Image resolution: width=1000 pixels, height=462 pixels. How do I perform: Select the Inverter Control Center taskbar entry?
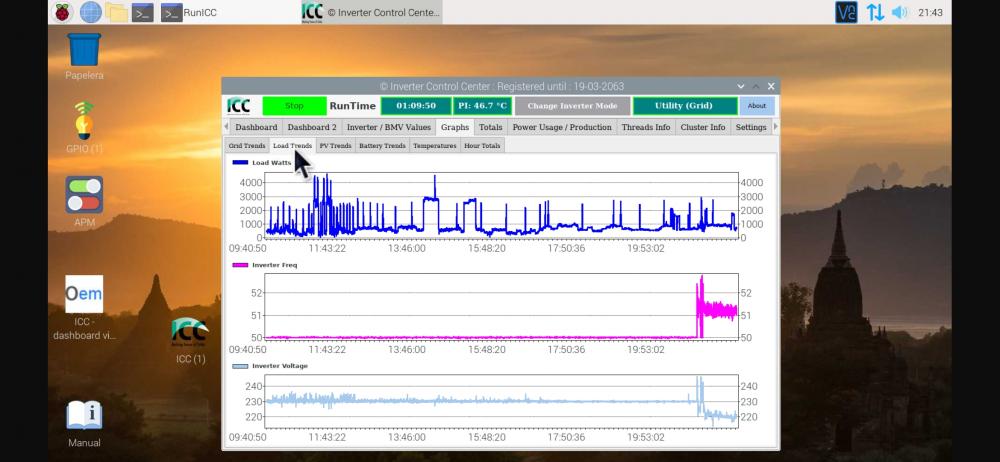(x=371, y=12)
